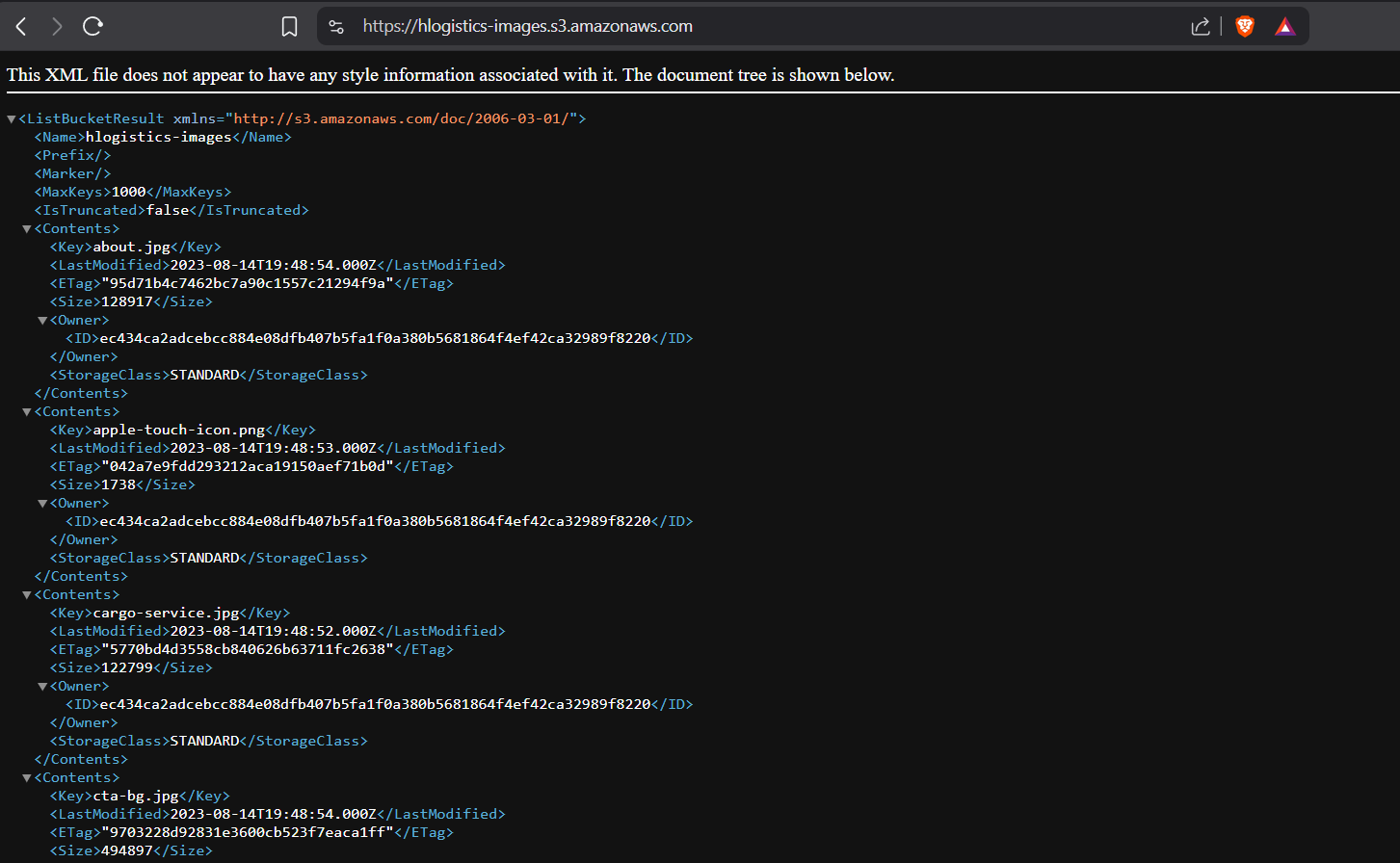Image resolution: width=1400 pixels, height=863 pixels.
Task: Collapse Contents node for cargo-service.jpg
Action: [27, 595]
